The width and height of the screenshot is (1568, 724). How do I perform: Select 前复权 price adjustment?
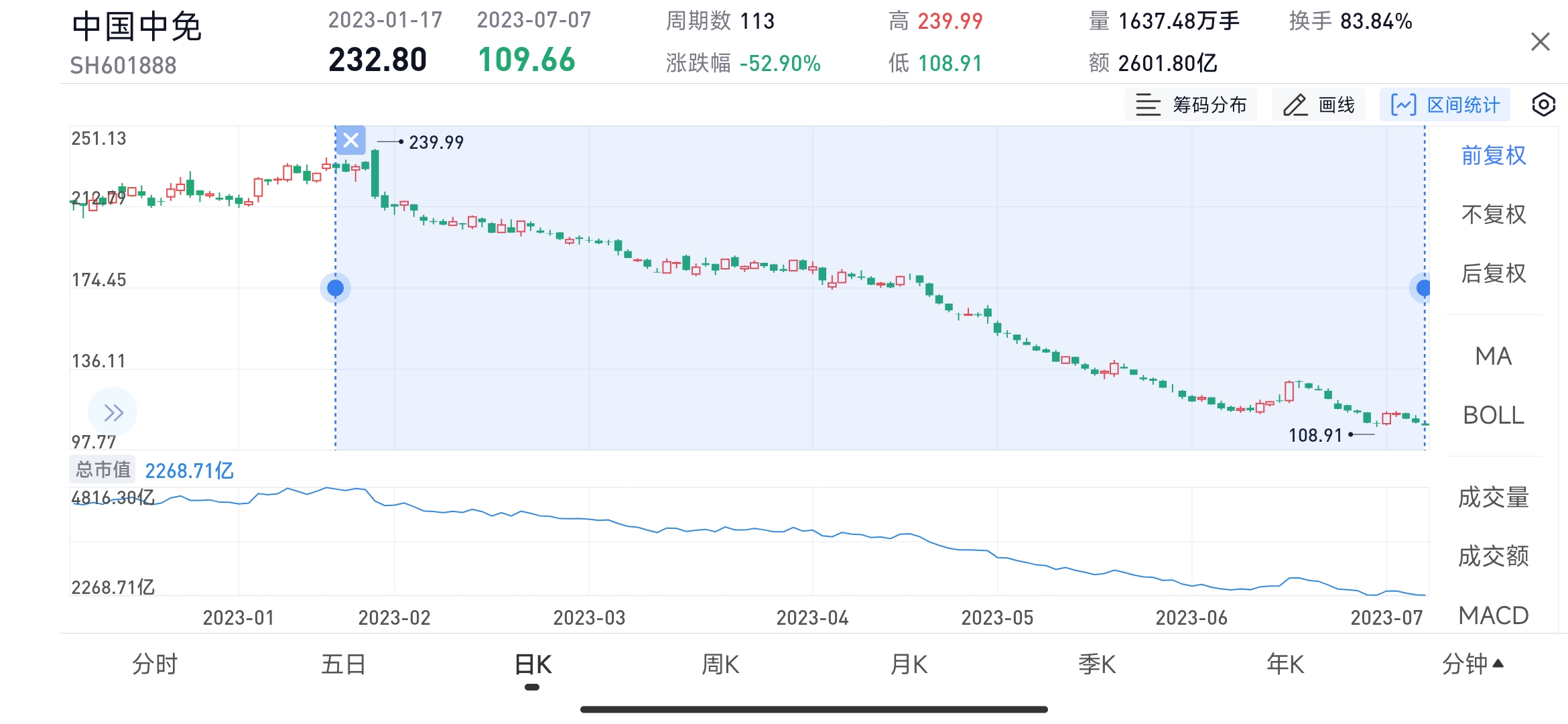[x=1493, y=156]
